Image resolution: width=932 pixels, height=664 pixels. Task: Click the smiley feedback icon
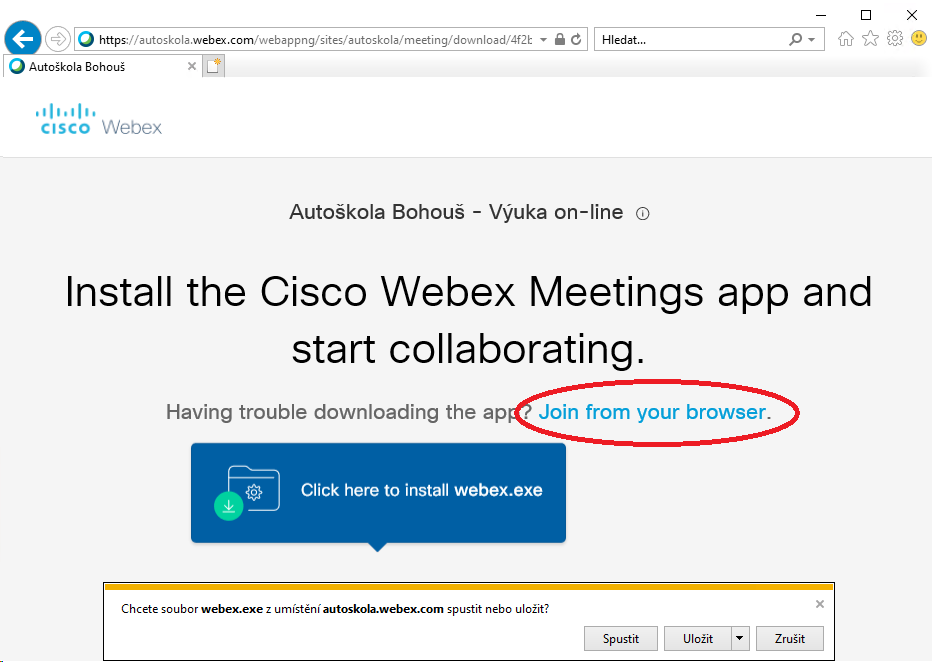pyautogui.click(x=919, y=39)
